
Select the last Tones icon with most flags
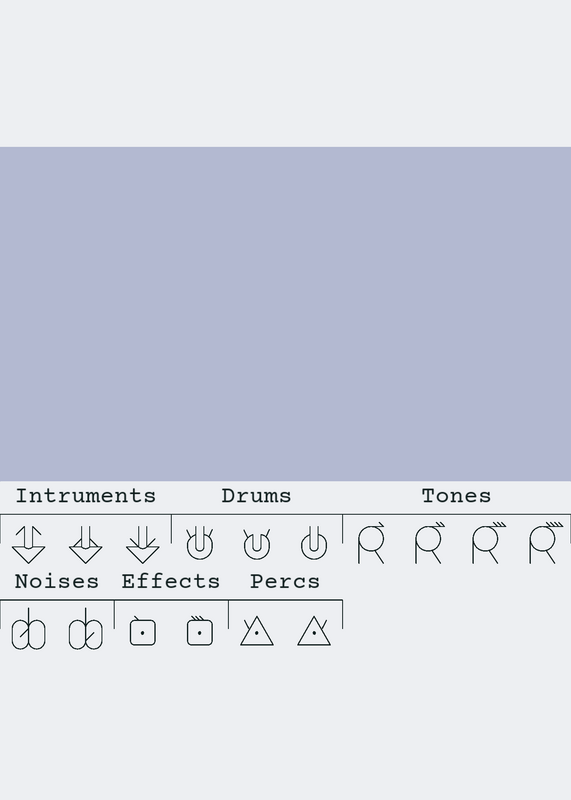point(545,543)
